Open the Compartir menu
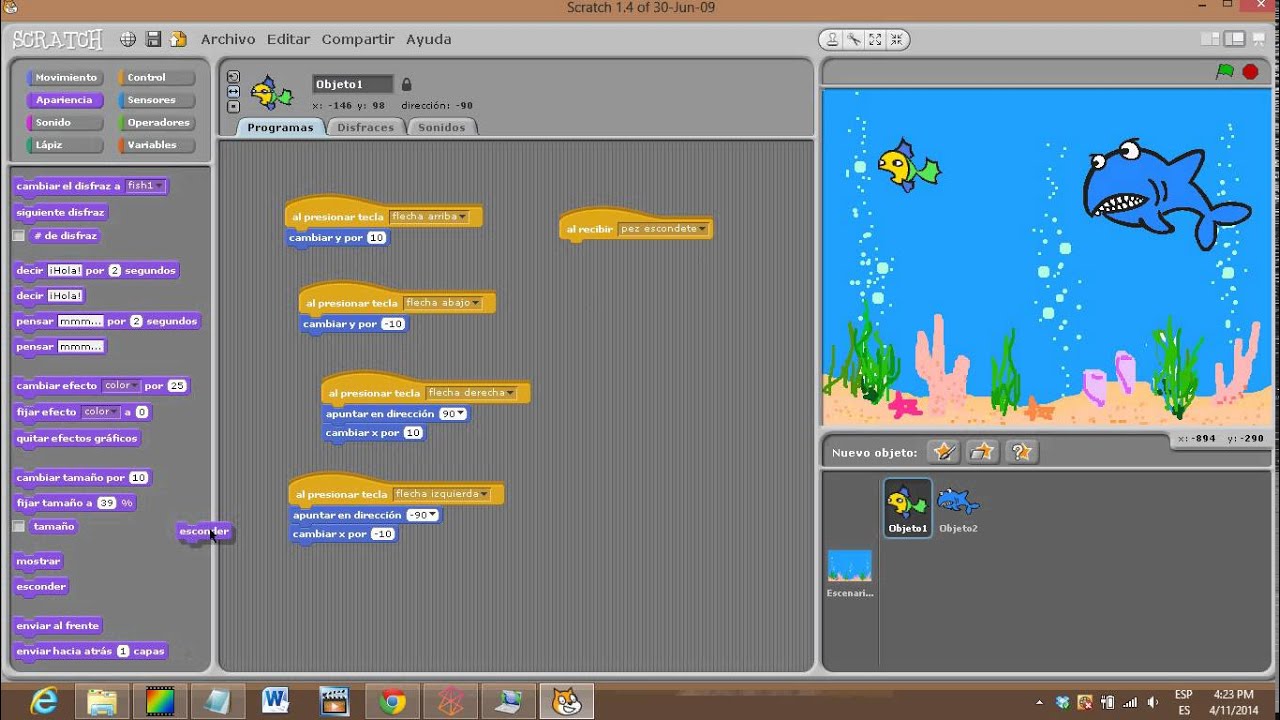The height and width of the screenshot is (720, 1280). point(358,39)
